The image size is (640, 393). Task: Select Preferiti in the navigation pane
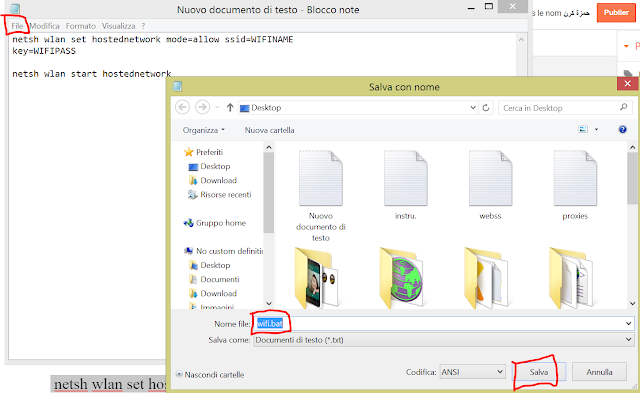(204, 152)
